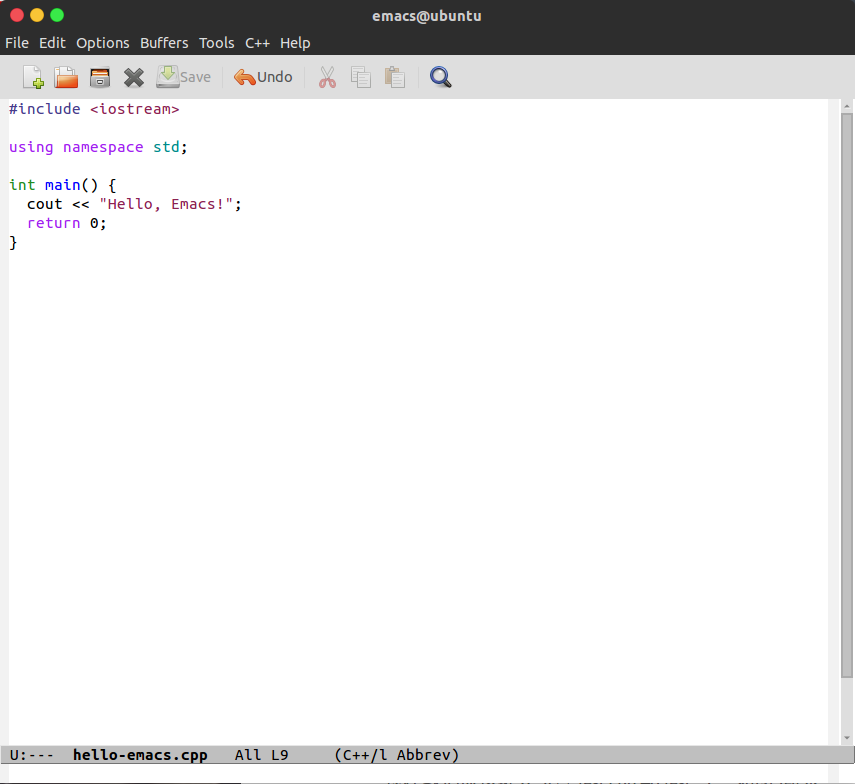Discard current buffer with X icon
Viewport: 855px width, 784px height.
click(x=134, y=77)
